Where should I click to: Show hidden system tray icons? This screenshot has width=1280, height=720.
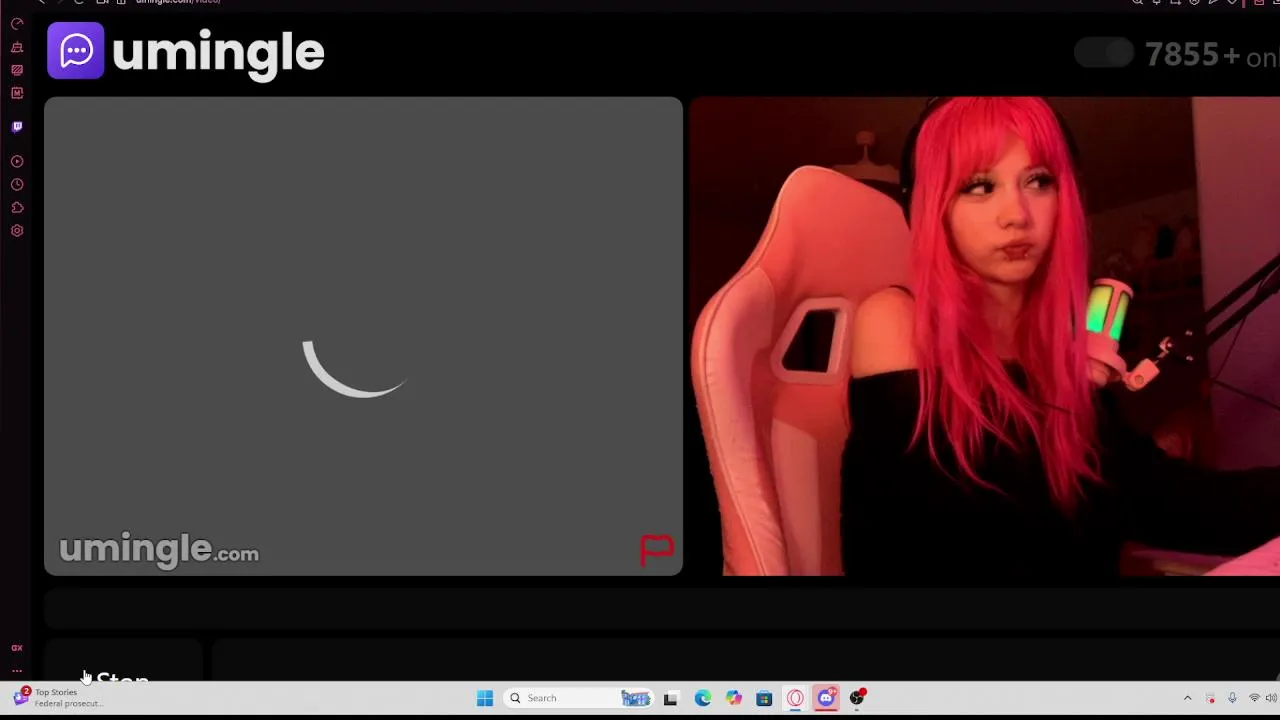point(1187,698)
